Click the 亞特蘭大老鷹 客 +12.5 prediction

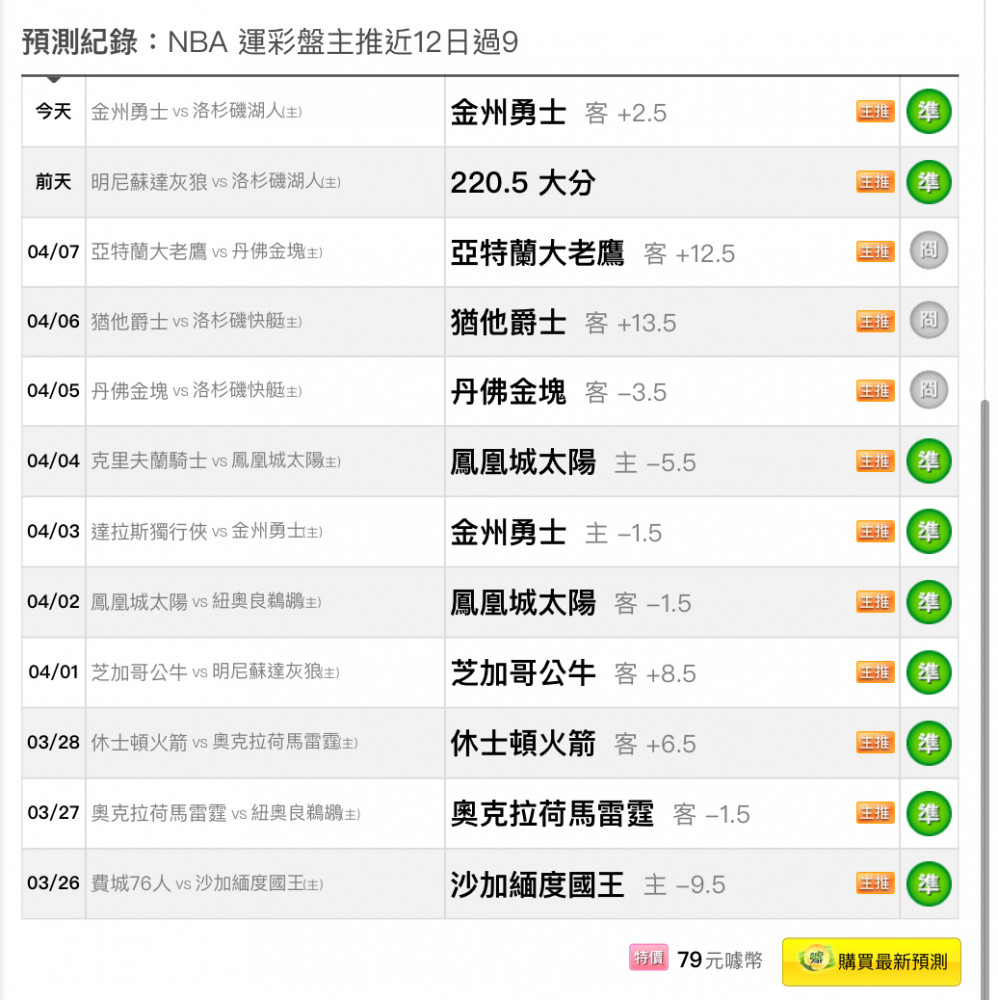(592, 253)
